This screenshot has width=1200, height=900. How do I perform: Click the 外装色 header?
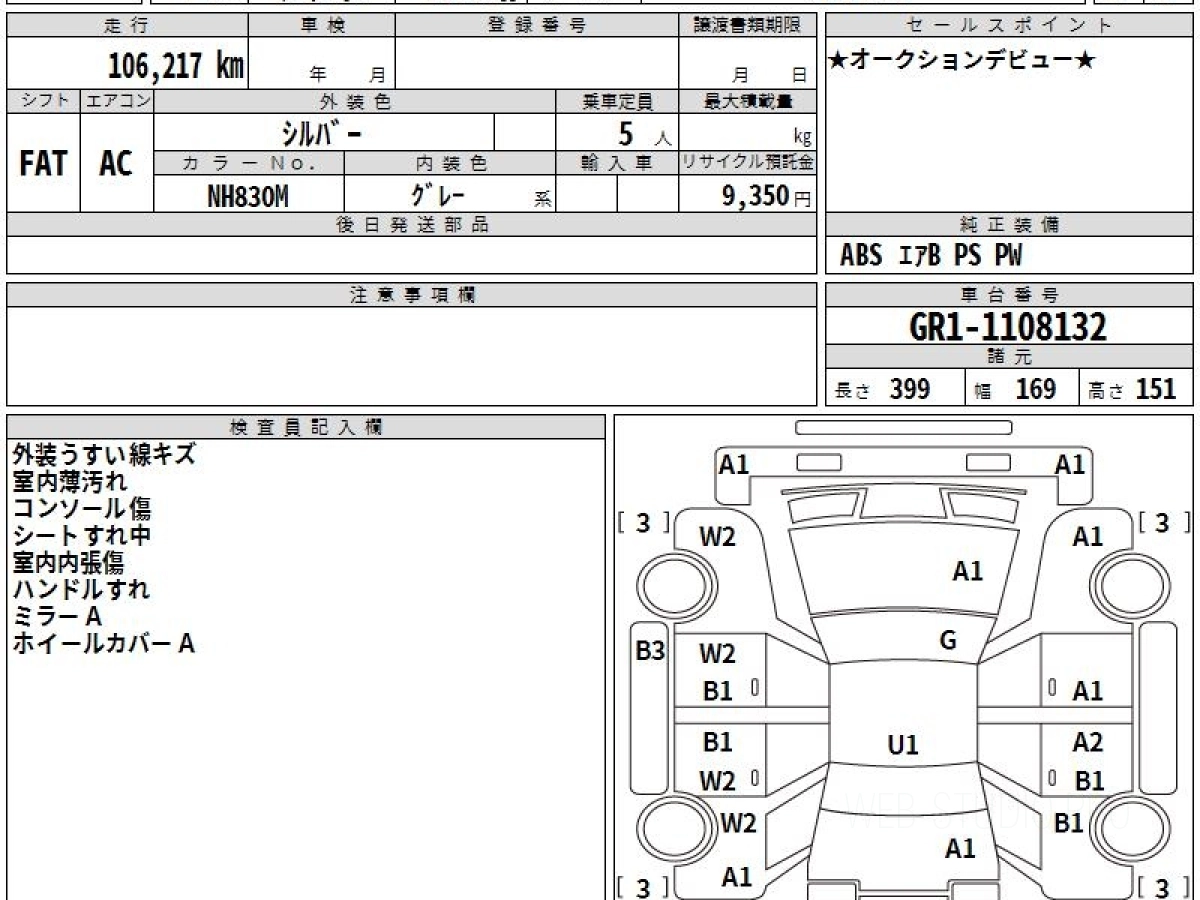coord(354,101)
